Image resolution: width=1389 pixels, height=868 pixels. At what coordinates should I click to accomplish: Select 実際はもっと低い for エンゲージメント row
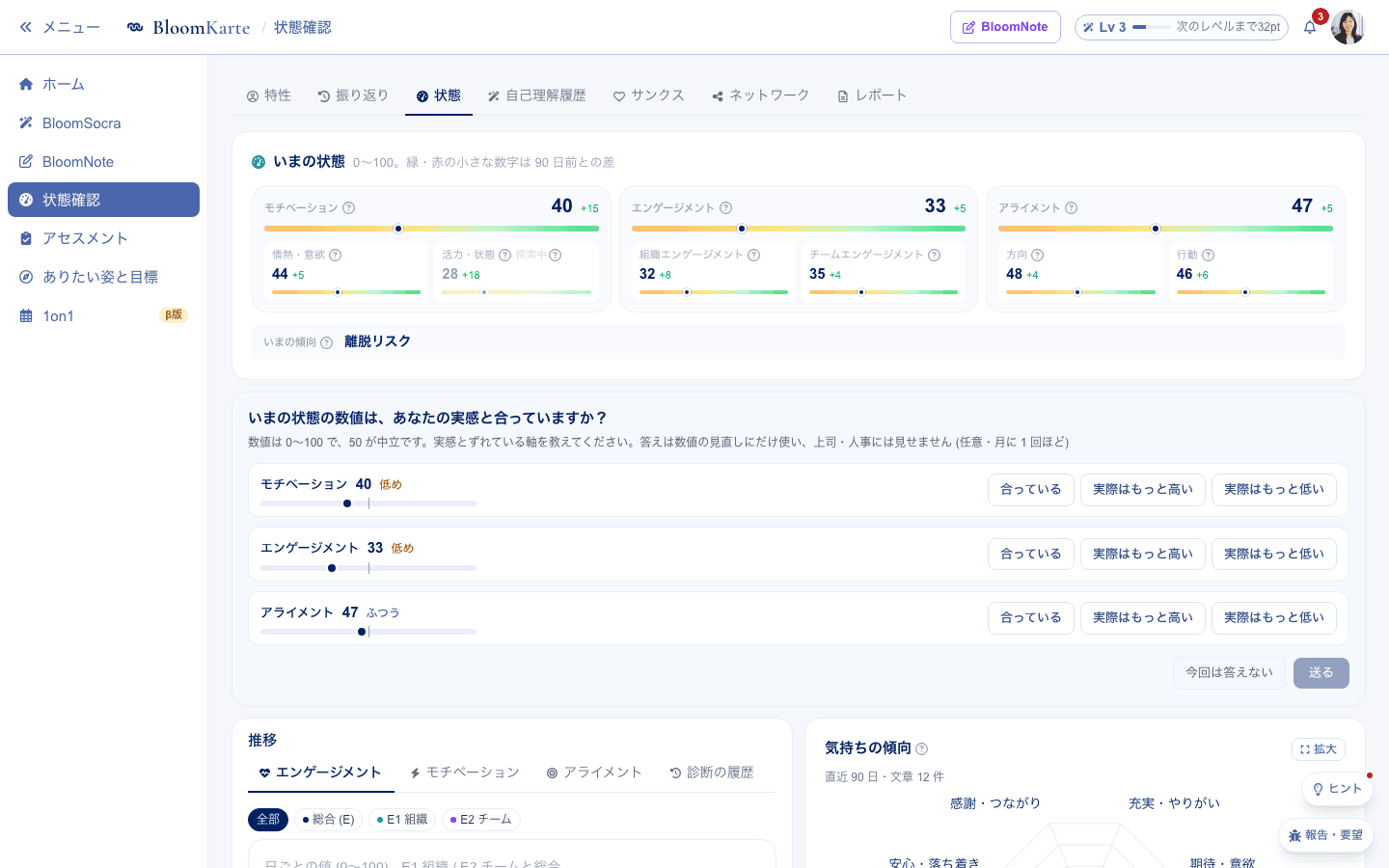pyautogui.click(x=1274, y=554)
